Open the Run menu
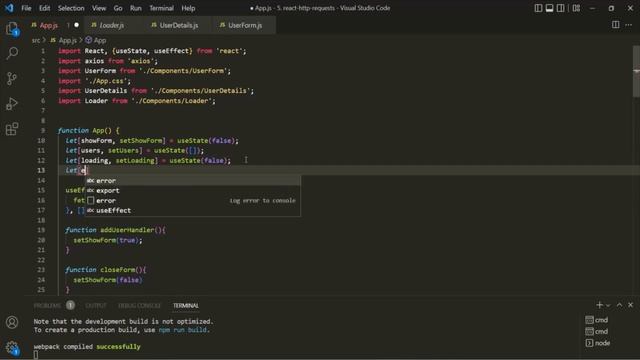This screenshot has width=640, height=360. coord(136,8)
